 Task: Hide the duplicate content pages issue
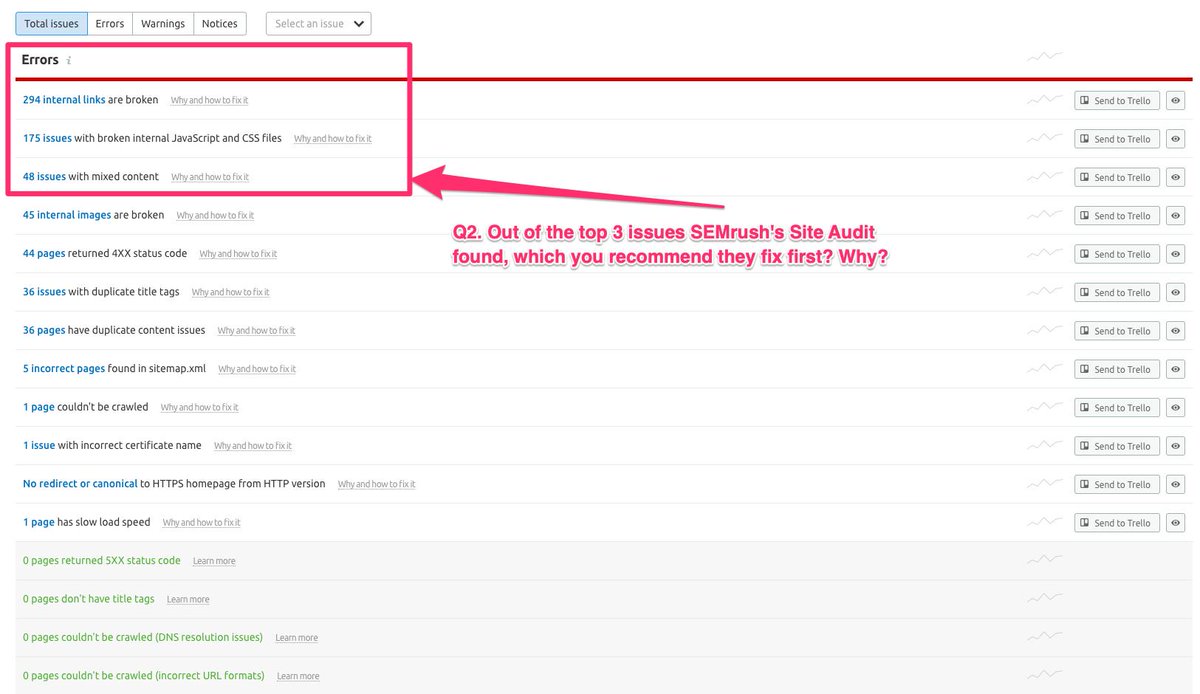1176,330
